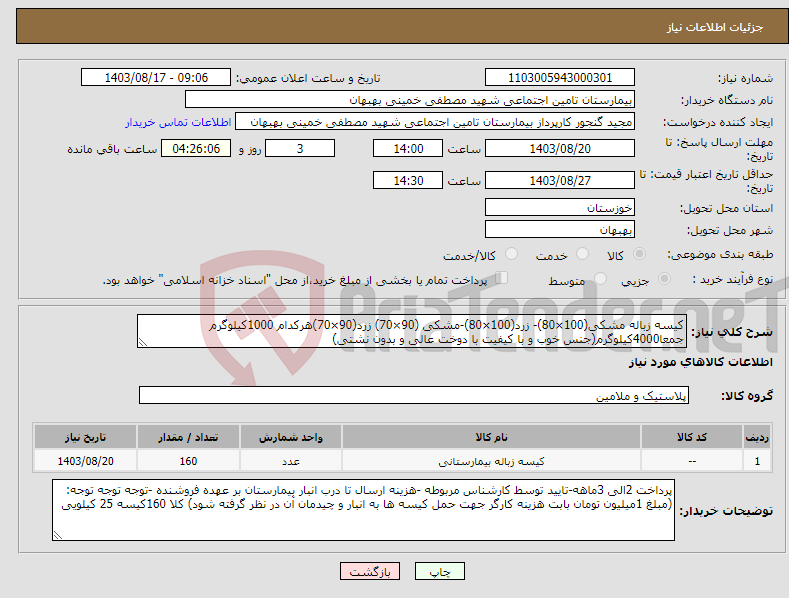Select the جزیی purchase type radio
Viewport: 789px width, 598px height.
pyautogui.click(x=664, y=278)
